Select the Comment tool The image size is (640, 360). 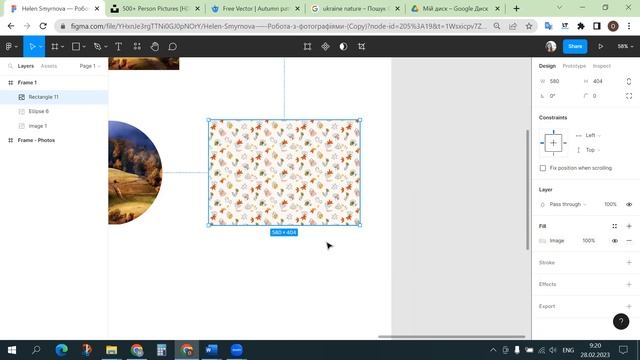173,47
